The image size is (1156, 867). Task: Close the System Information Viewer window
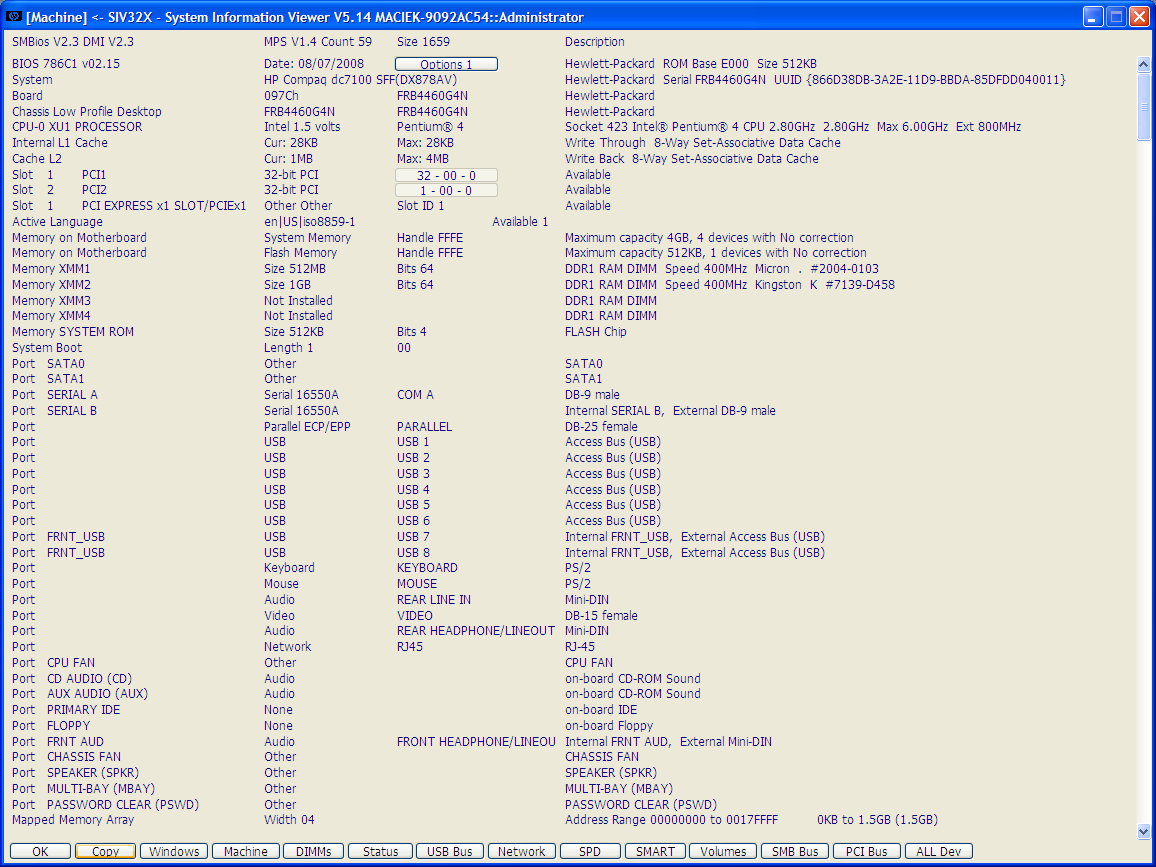[1140, 16]
